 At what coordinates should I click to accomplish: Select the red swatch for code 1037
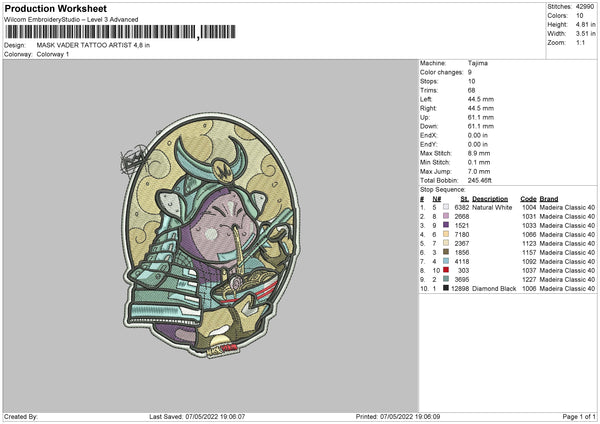[x=446, y=270]
